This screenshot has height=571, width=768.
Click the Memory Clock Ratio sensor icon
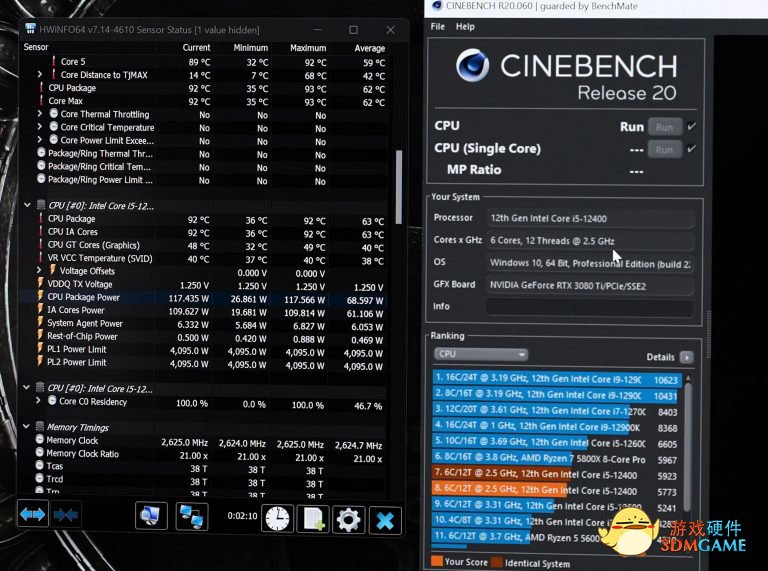40,452
